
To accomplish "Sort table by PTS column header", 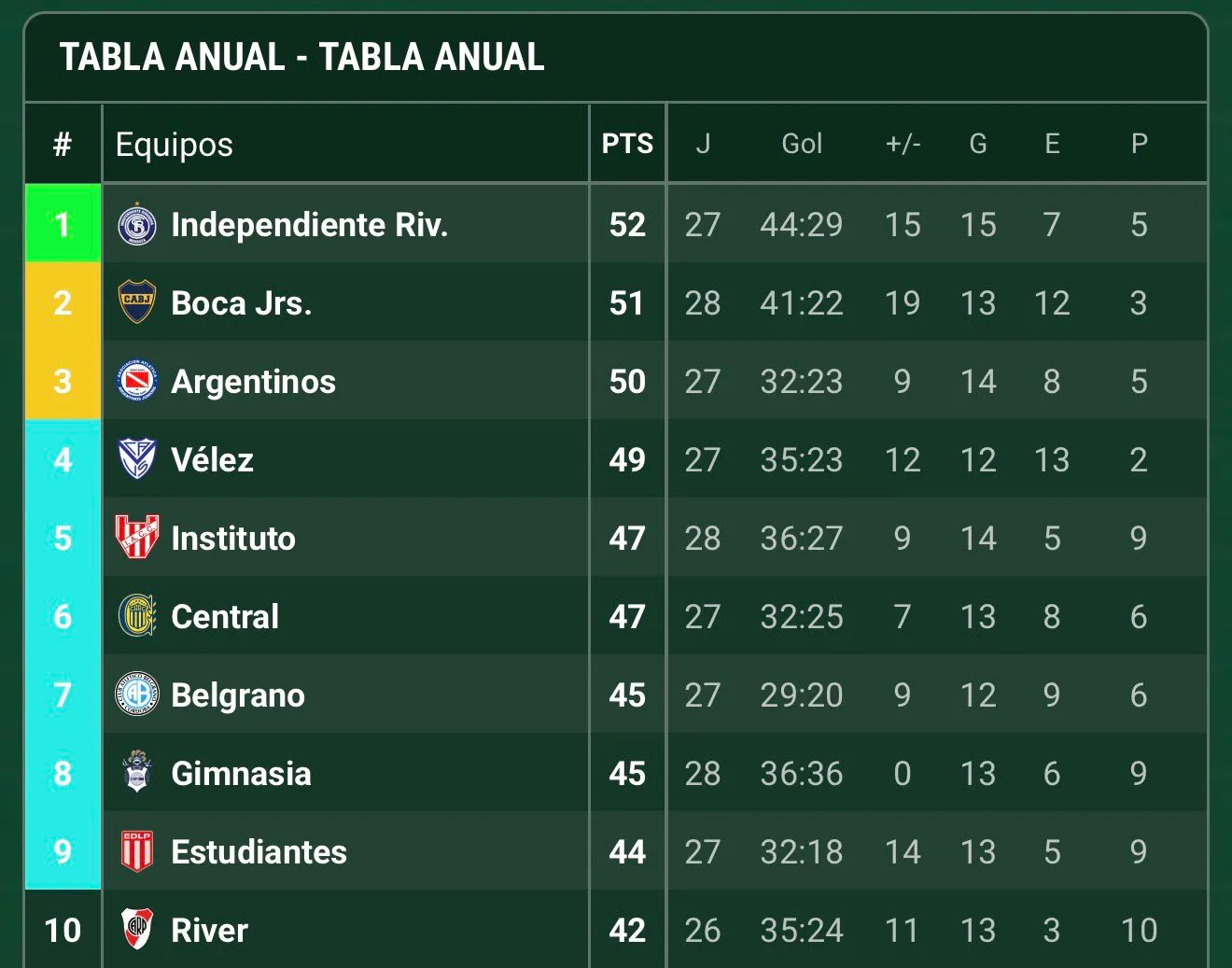I will [x=627, y=144].
